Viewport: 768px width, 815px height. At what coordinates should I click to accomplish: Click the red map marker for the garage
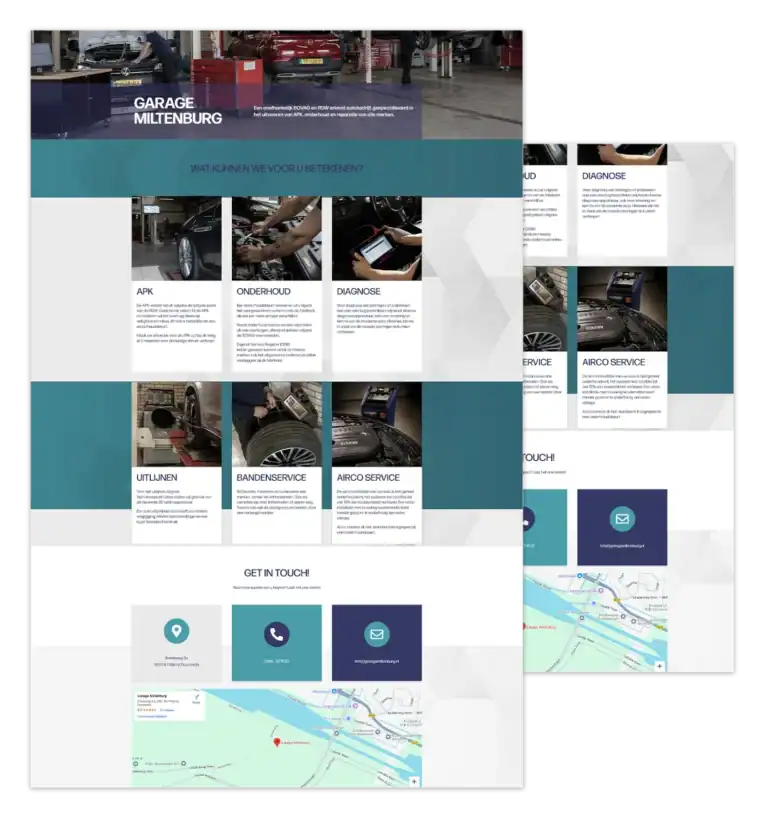[x=277, y=741]
